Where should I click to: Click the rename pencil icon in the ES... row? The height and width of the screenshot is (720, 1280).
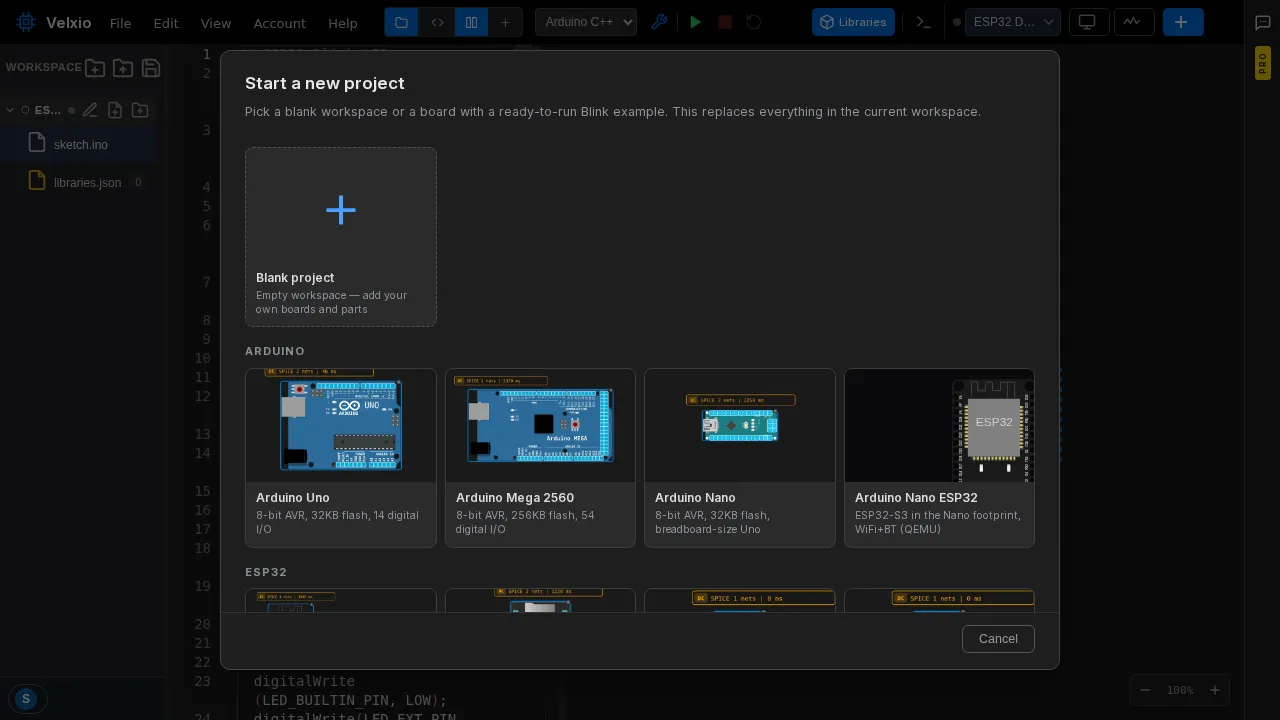click(x=90, y=110)
